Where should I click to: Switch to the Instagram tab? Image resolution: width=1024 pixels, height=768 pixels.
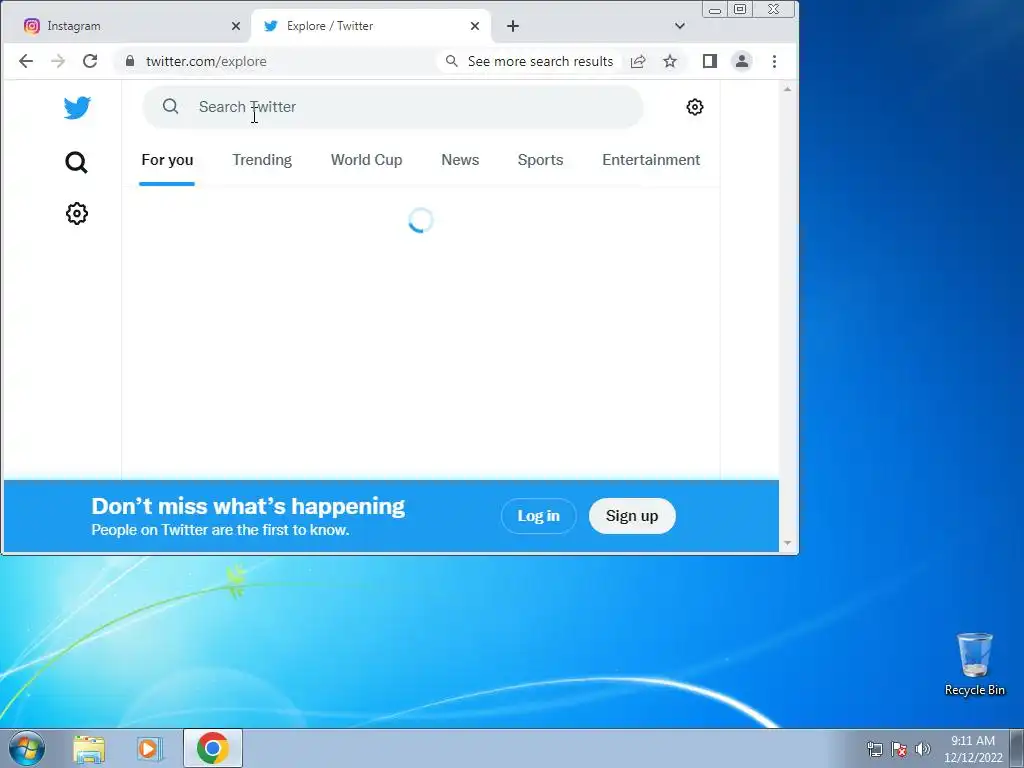click(127, 26)
